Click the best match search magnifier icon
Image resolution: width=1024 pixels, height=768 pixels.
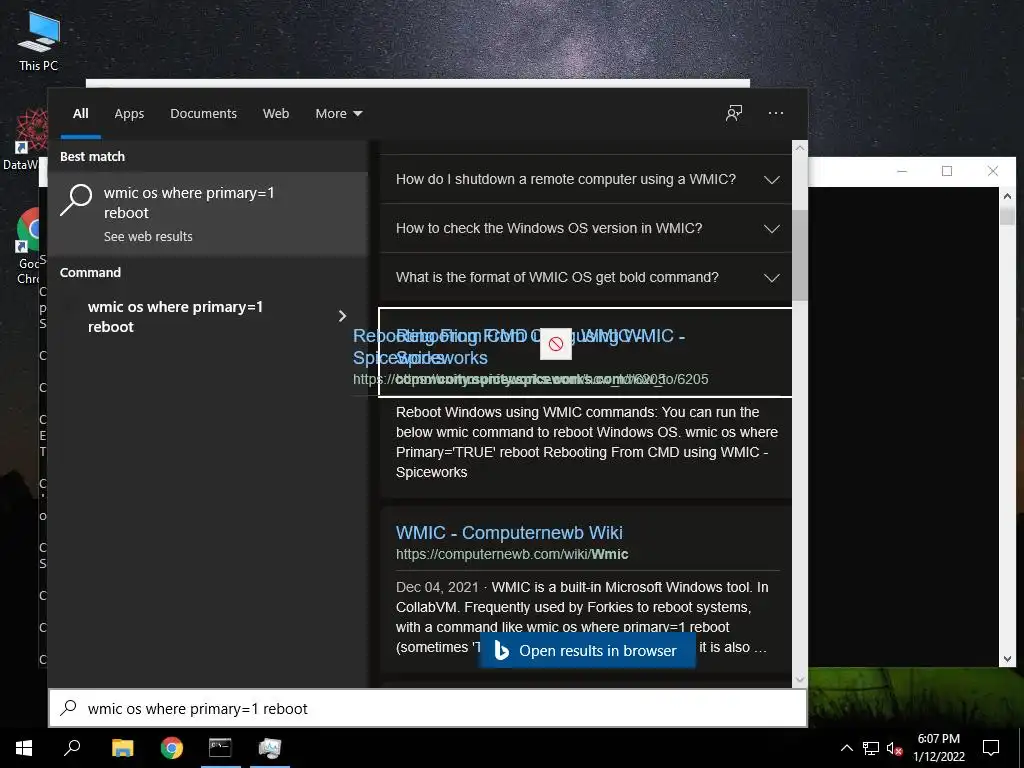tap(76, 199)
